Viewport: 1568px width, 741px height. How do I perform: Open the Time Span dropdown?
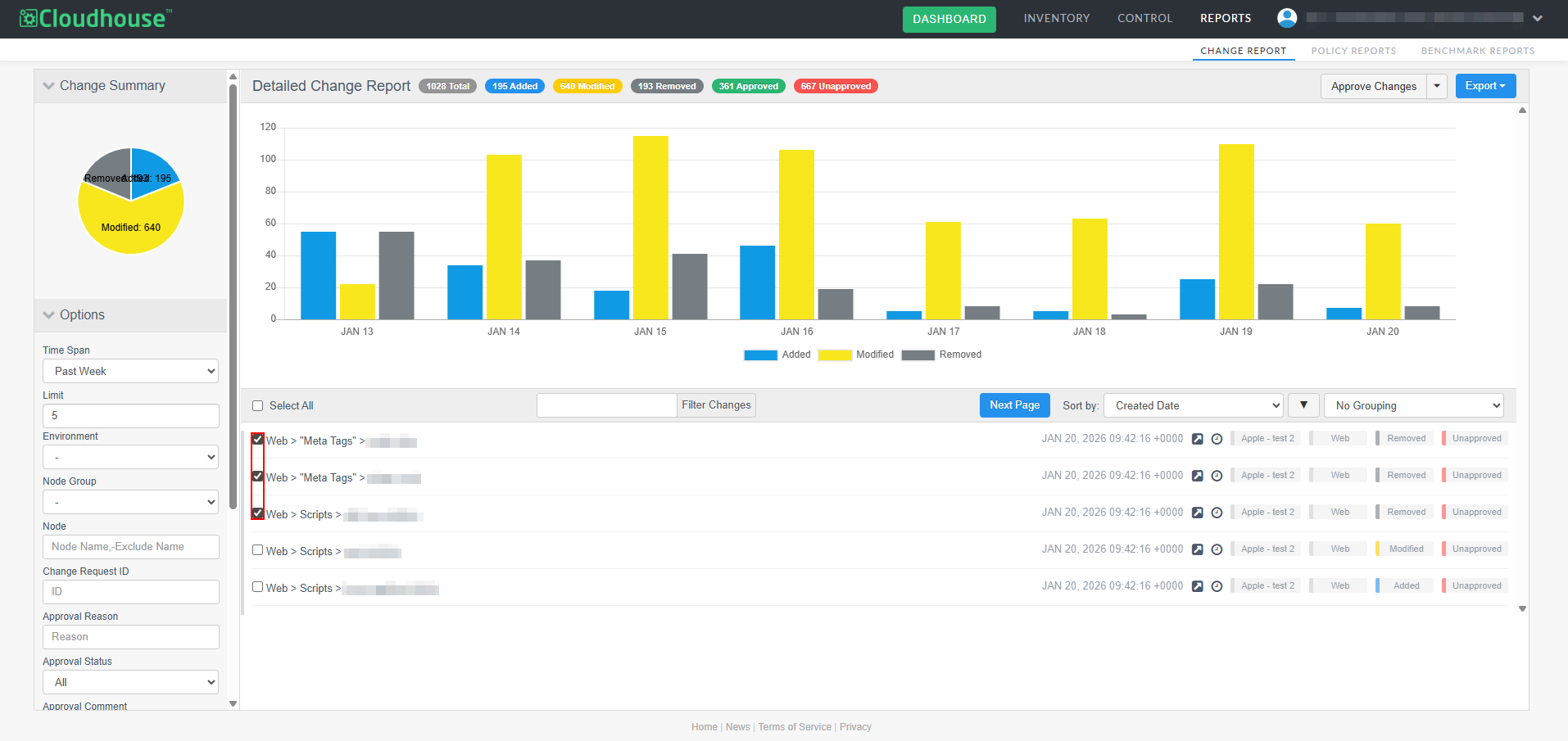(x=131, y=371)
